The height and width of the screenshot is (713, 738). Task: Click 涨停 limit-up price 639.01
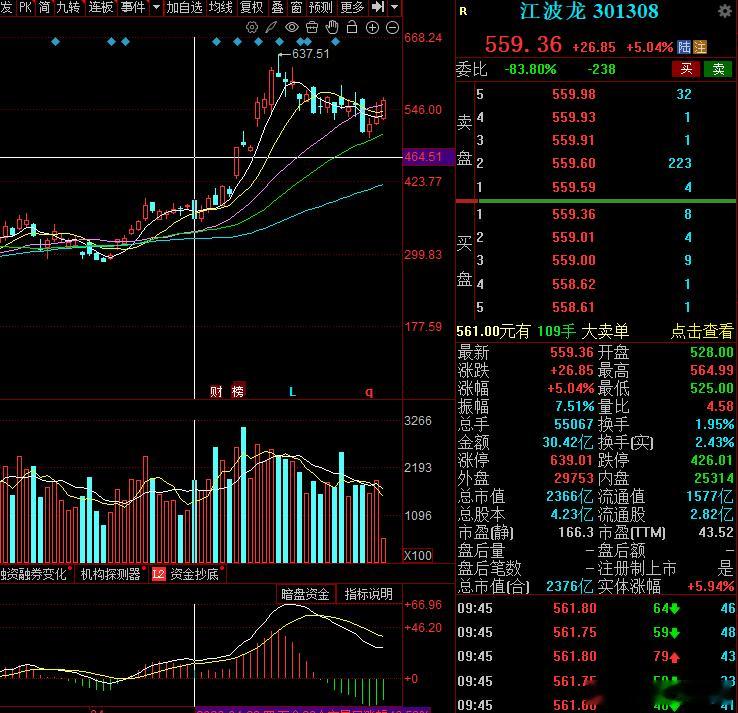pyautogui.click(x=572, y=460)
